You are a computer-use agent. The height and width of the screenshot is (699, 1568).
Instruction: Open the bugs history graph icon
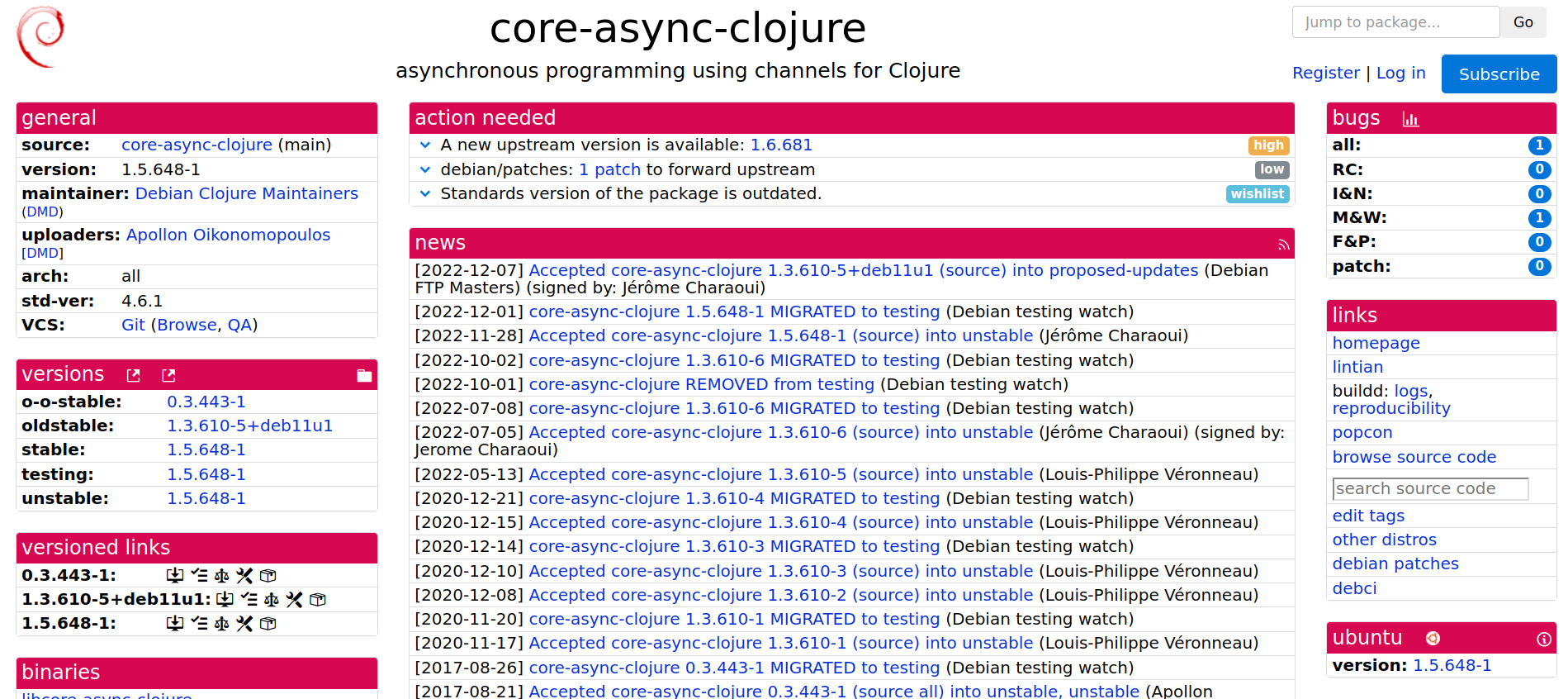pos(1410,120)
